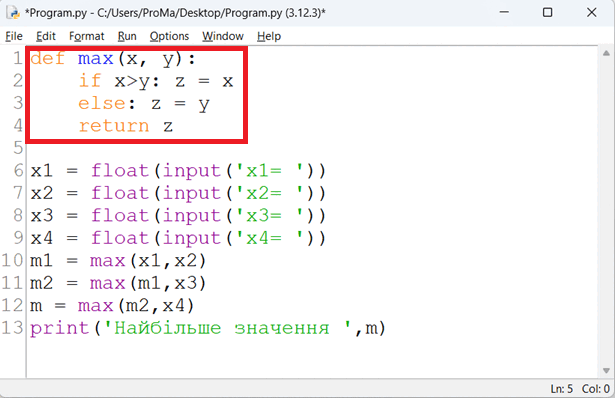
Task: Click 'max(x1,x2)' call on line 10
Action: [148, 261]
